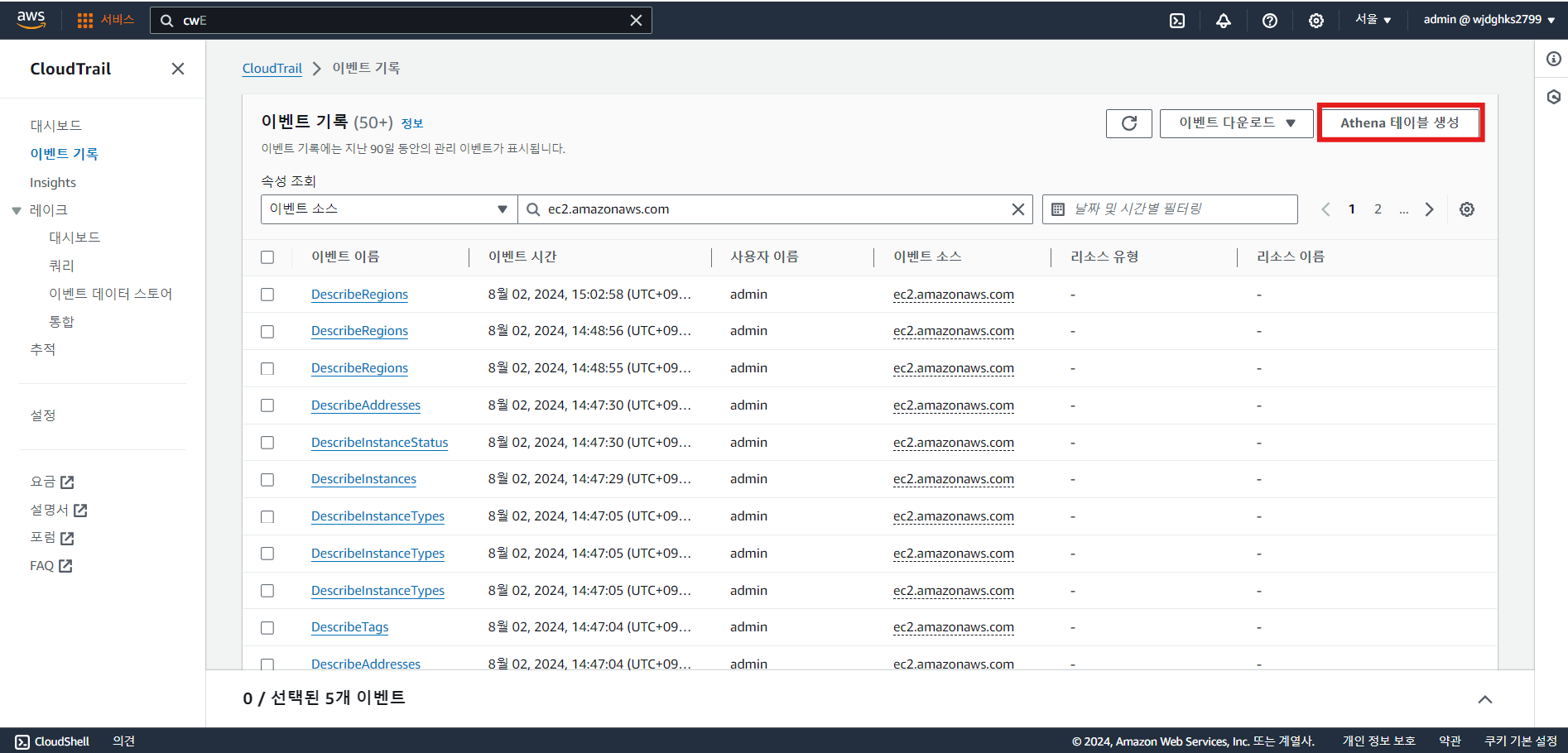Select the 14:48:56 DescribeRegions event checkbox
Image resolution: width=1568 pixels, height=753 pixels.
point(267,332)
